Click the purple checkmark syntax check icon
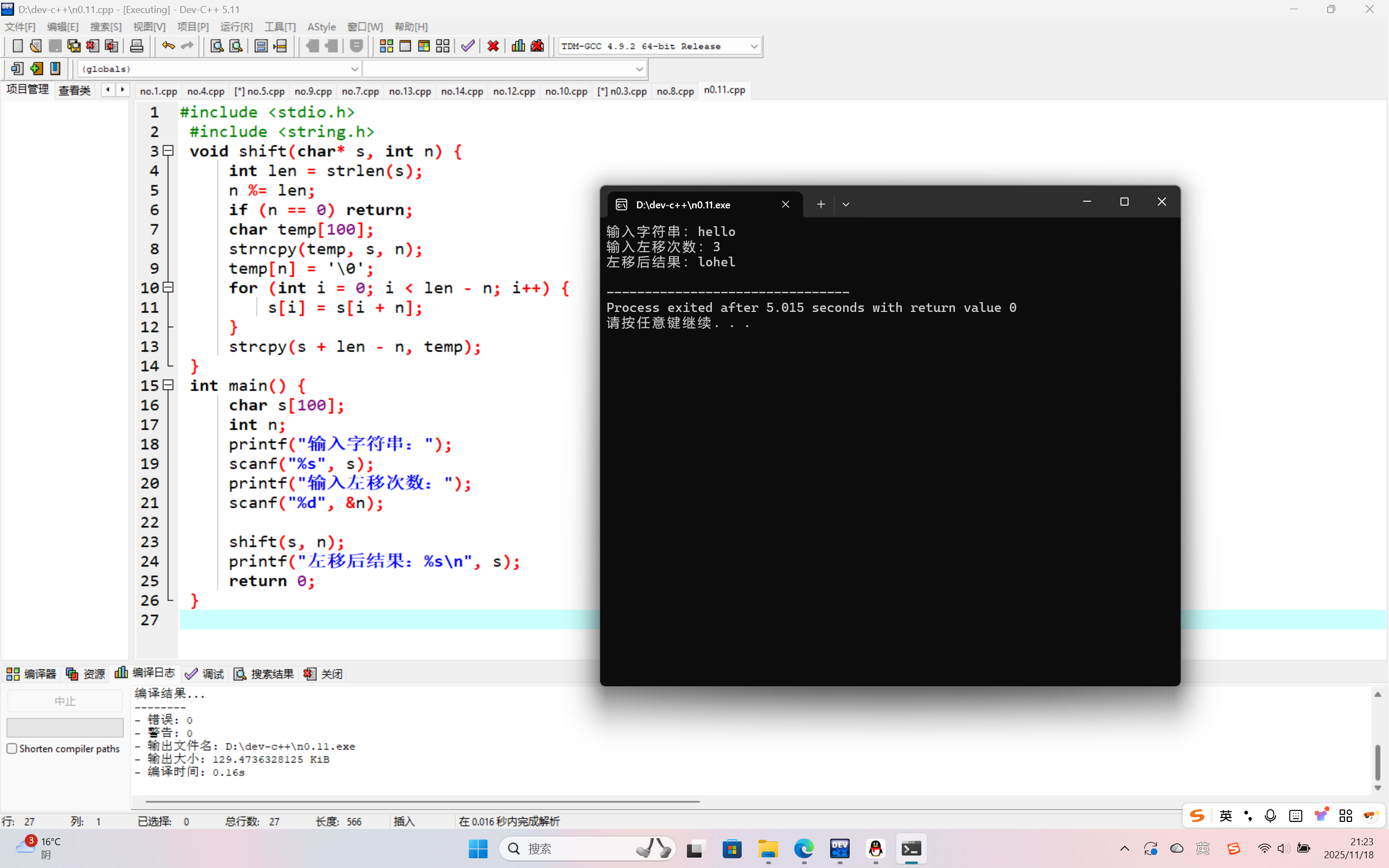Viewport: 1389px width, 868px height. 468,46
